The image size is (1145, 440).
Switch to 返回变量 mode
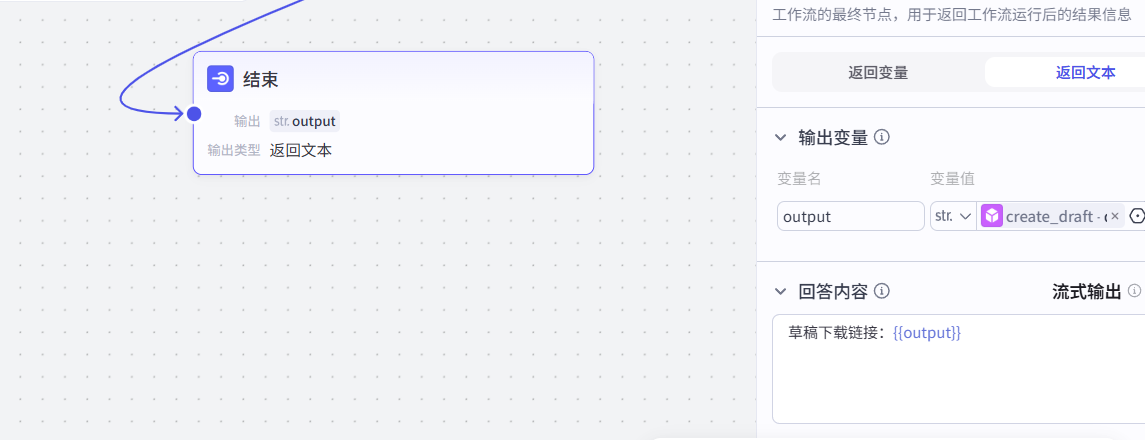(x=878, y=72)
